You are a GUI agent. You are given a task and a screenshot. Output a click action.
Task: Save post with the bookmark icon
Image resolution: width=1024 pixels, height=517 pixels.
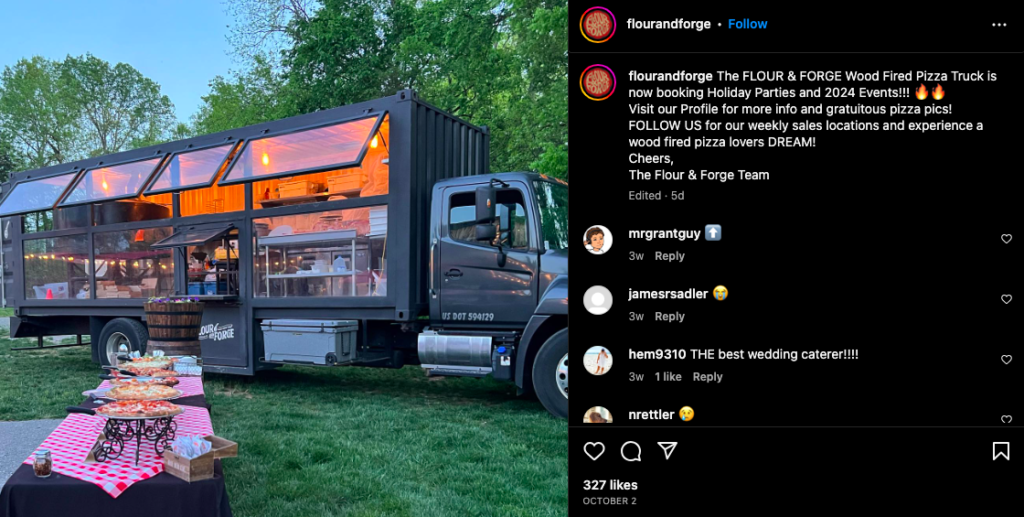coord(1000,451)
